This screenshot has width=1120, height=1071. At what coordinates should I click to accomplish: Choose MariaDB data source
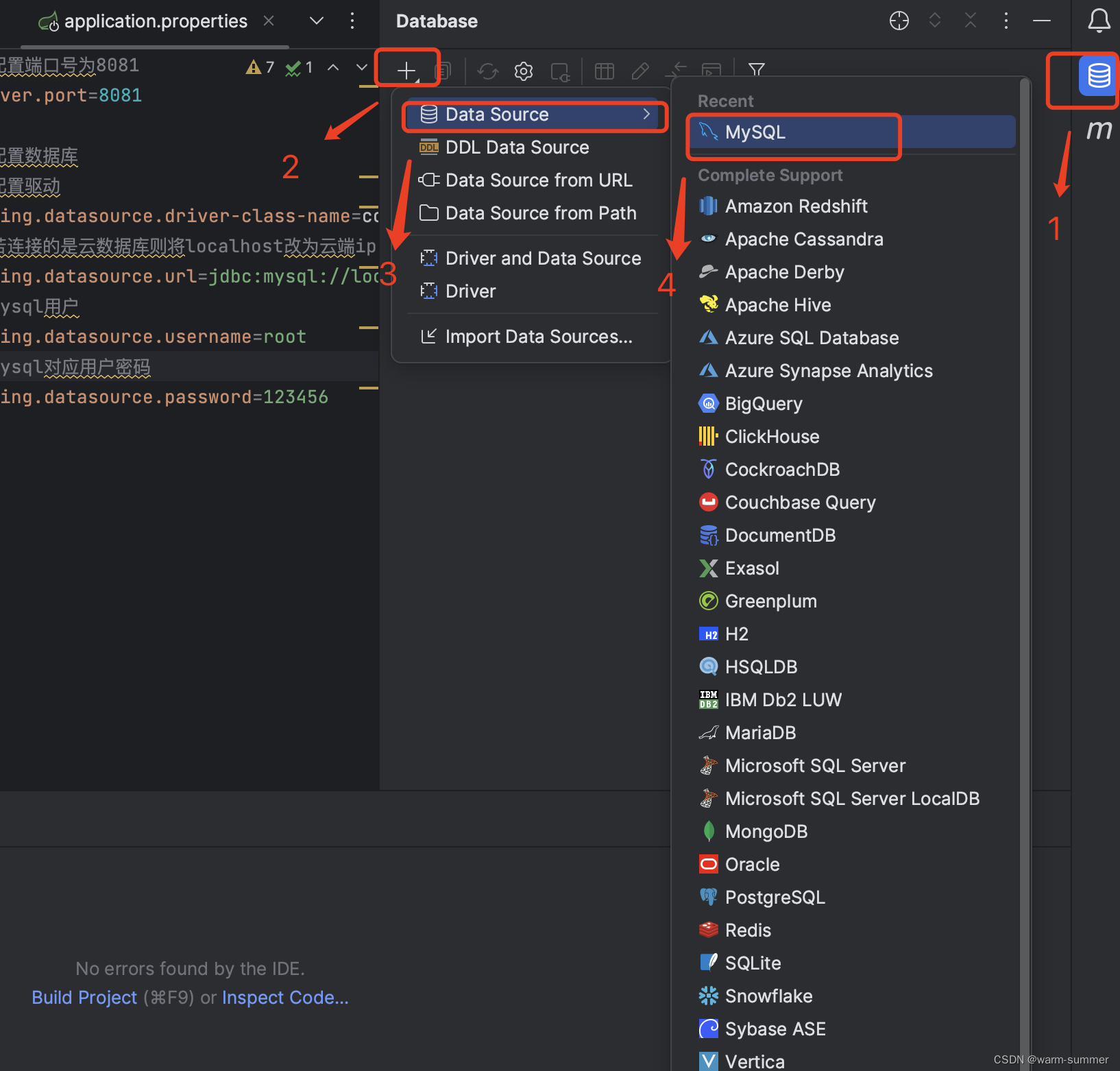(x=852, y=733)
